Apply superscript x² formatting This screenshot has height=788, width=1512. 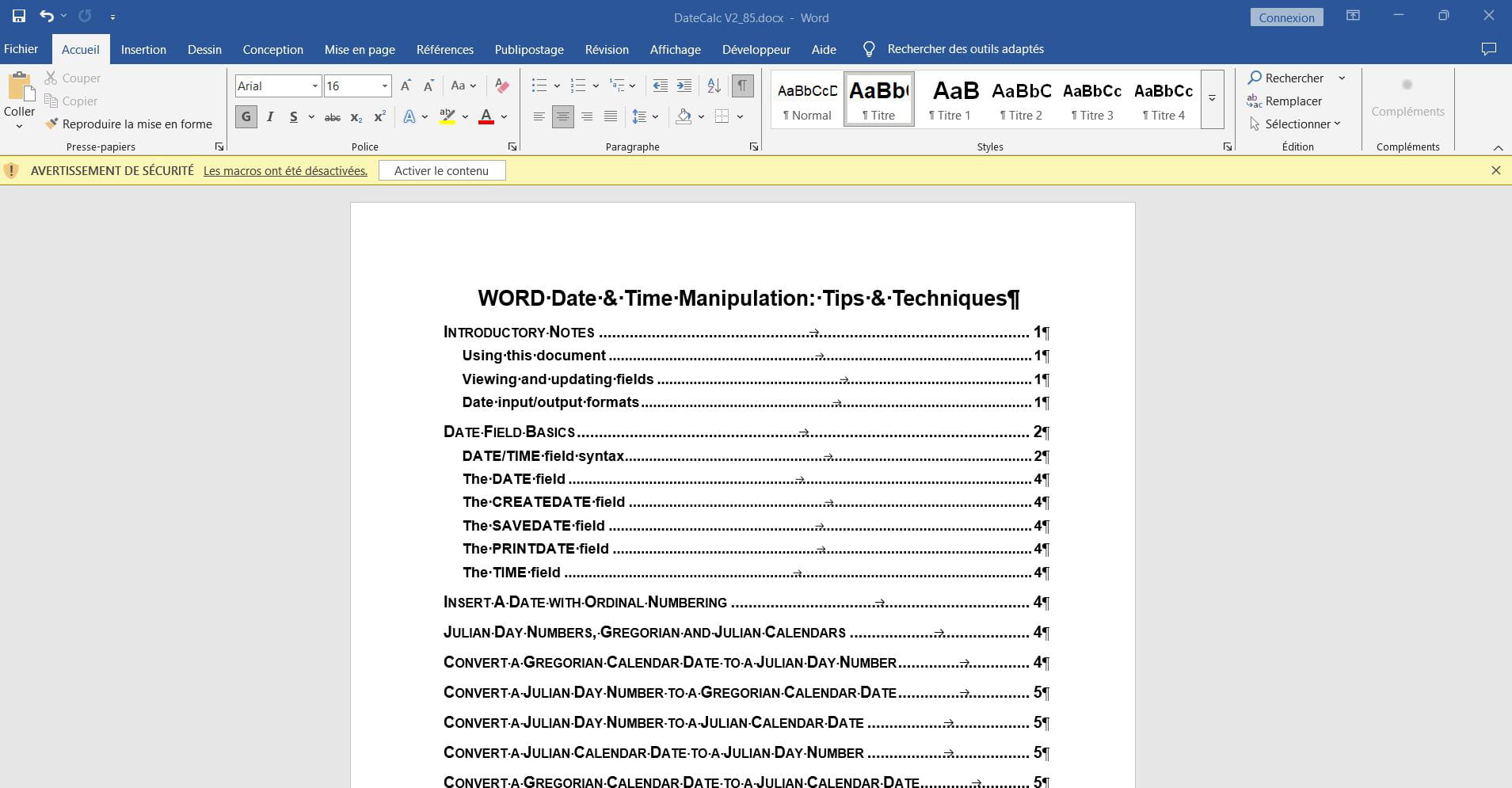[379, 117]
